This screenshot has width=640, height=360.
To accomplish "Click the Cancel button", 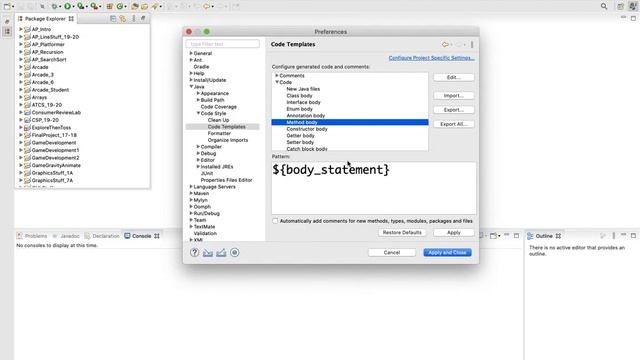I will coord(392,253).
